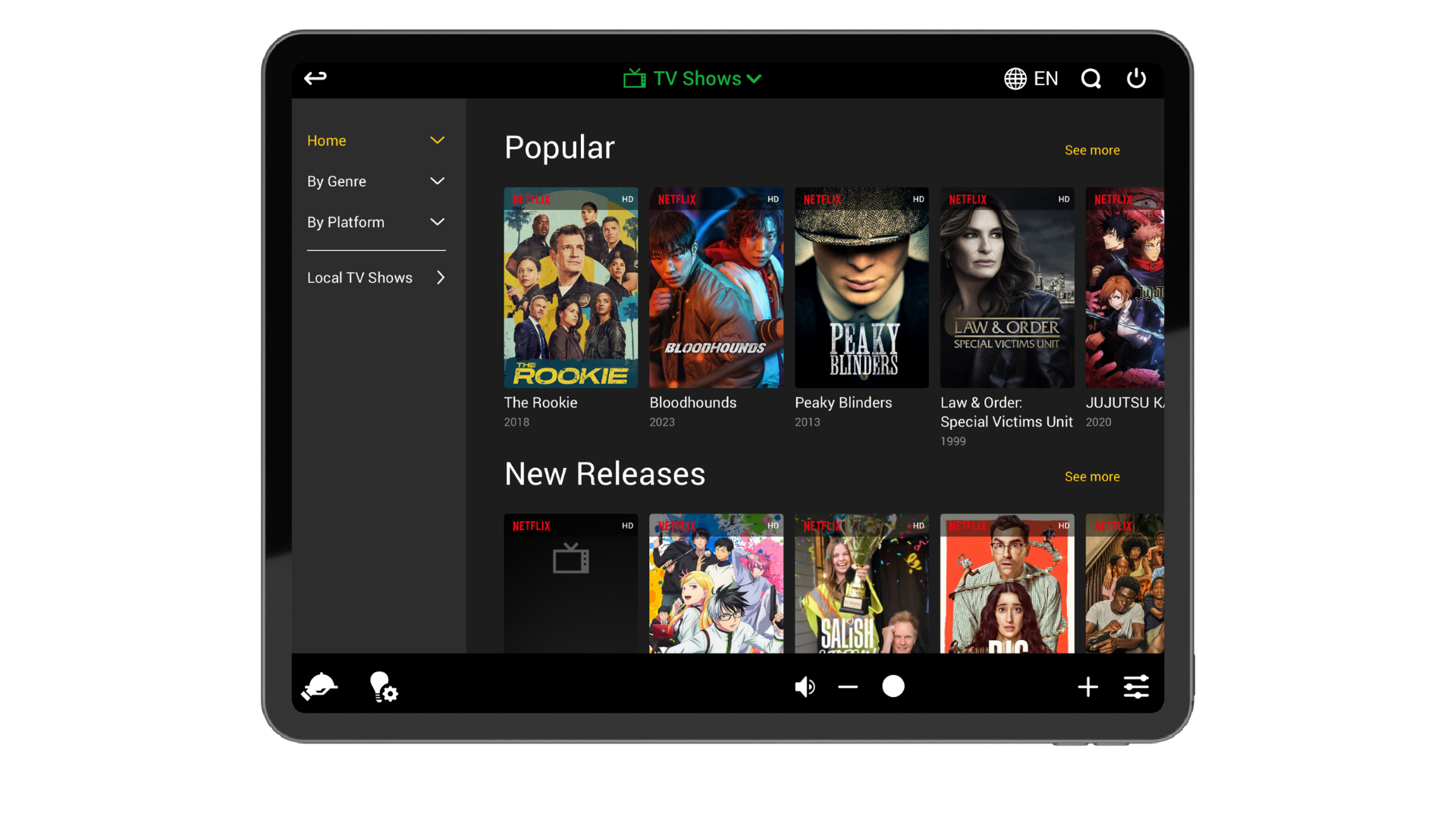Open Law & Order SVU poster
1456x819 pixels.
[1007, 287]
